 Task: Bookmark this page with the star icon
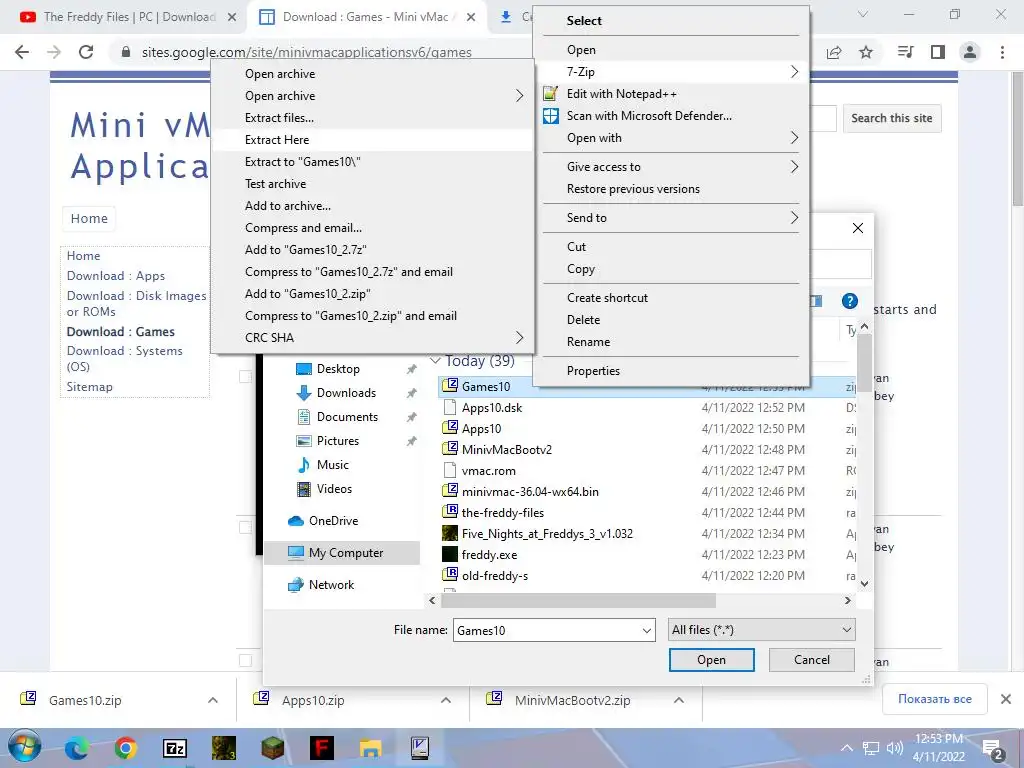866,52
